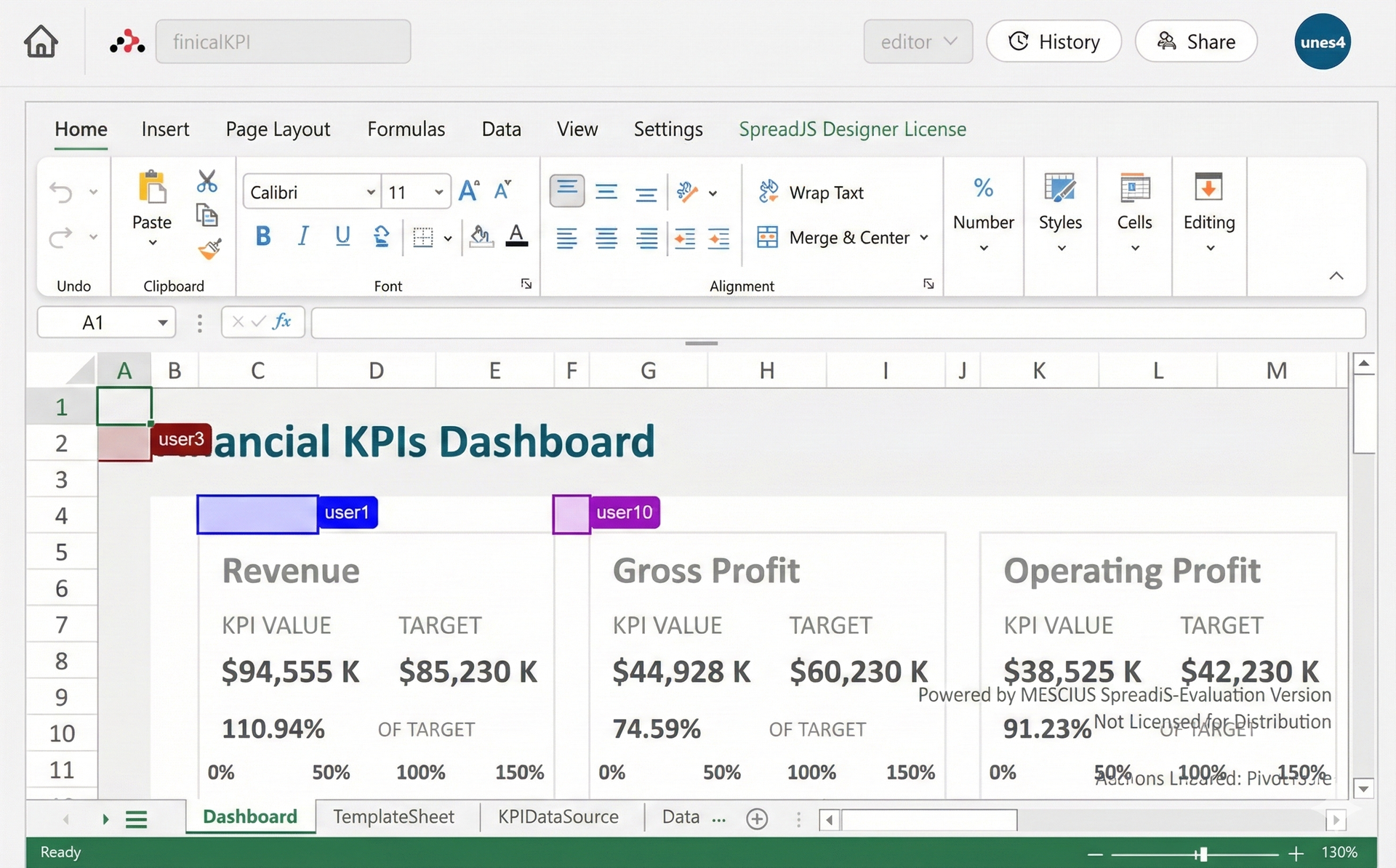Click the formula bar input field

[836, 323]
